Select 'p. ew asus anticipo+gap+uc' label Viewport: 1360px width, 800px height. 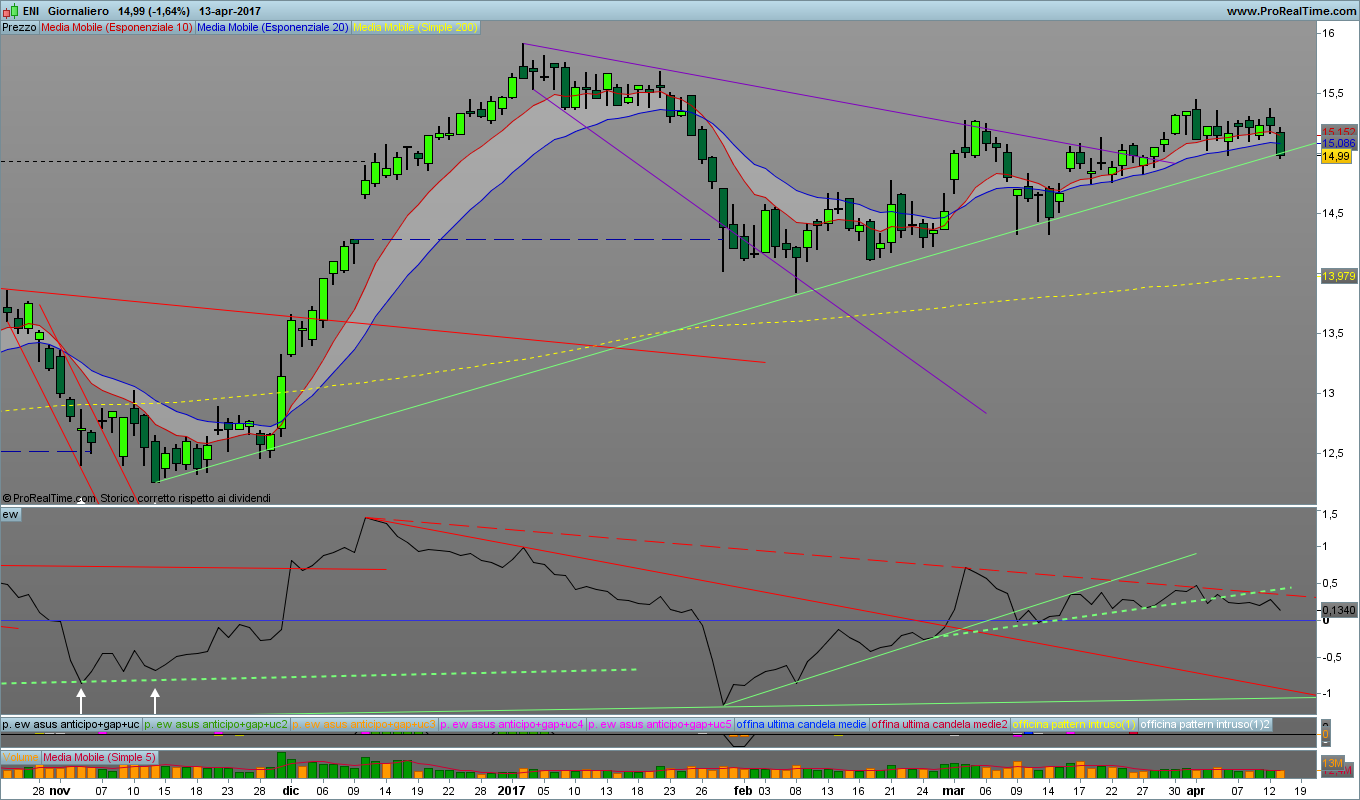pyautogui.click(x=71, y=723)
